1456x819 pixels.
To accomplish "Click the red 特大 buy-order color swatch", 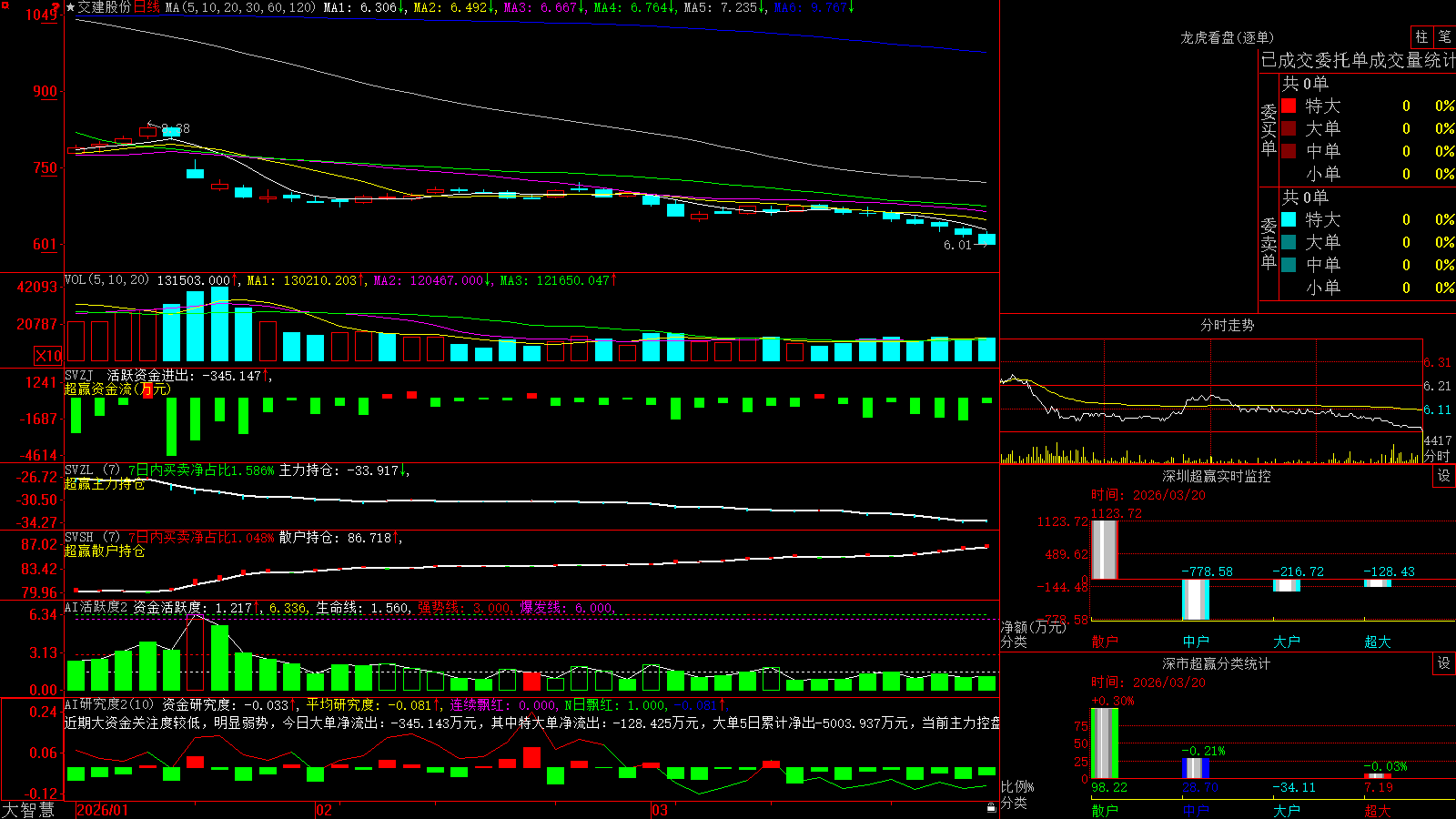I will (x=1289, y=106).
